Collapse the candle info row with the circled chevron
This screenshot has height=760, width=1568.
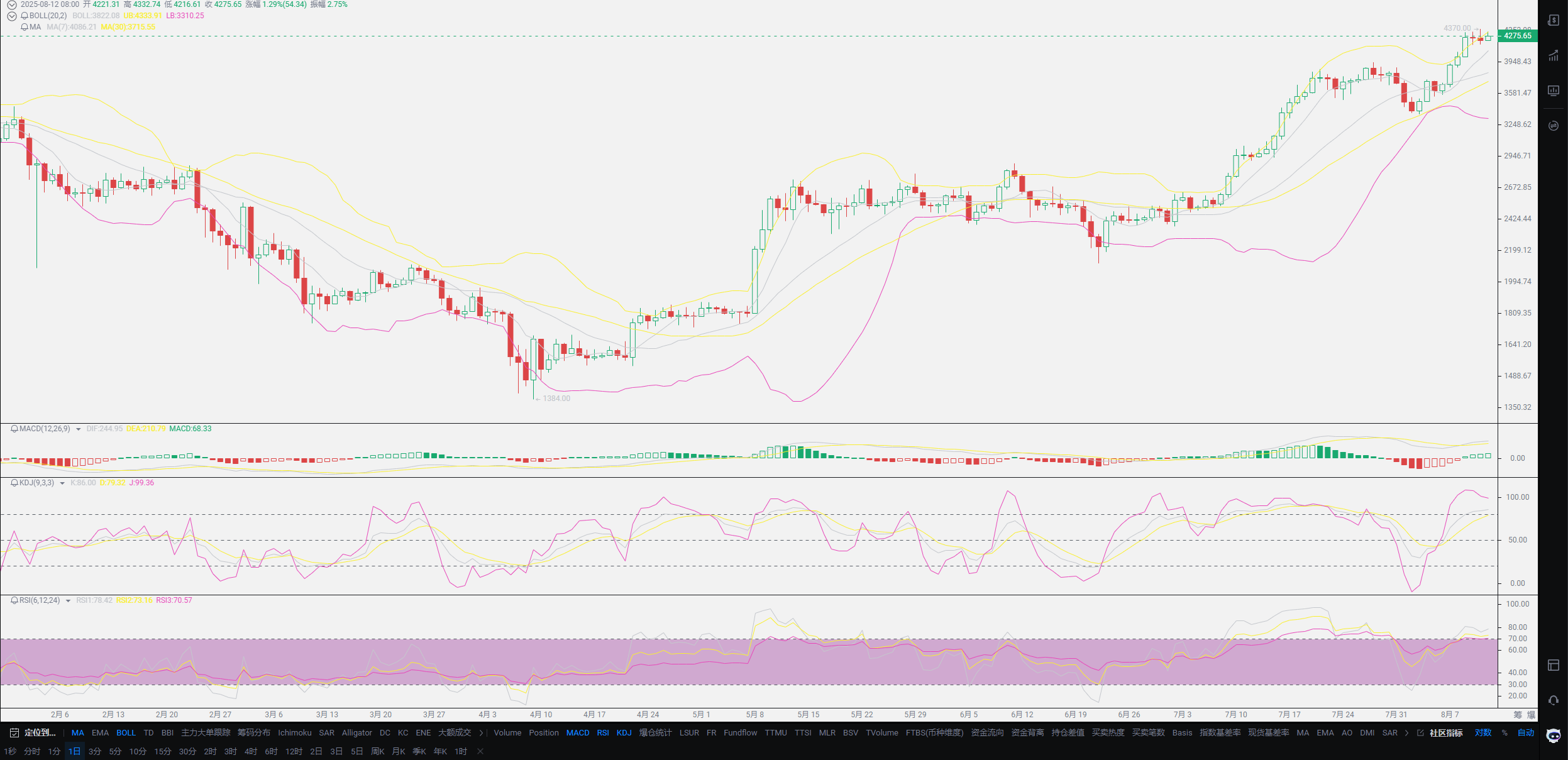point(11,4)
